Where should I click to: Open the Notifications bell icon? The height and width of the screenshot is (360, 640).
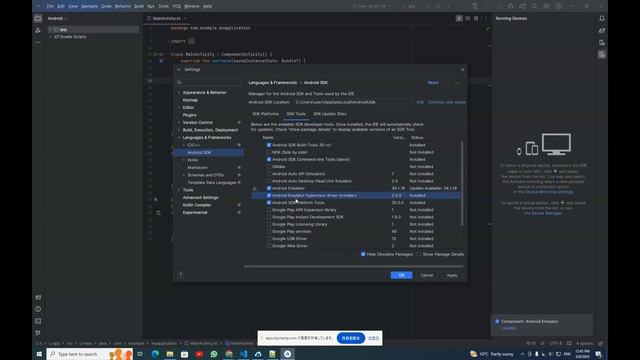(x=602, y=18)
